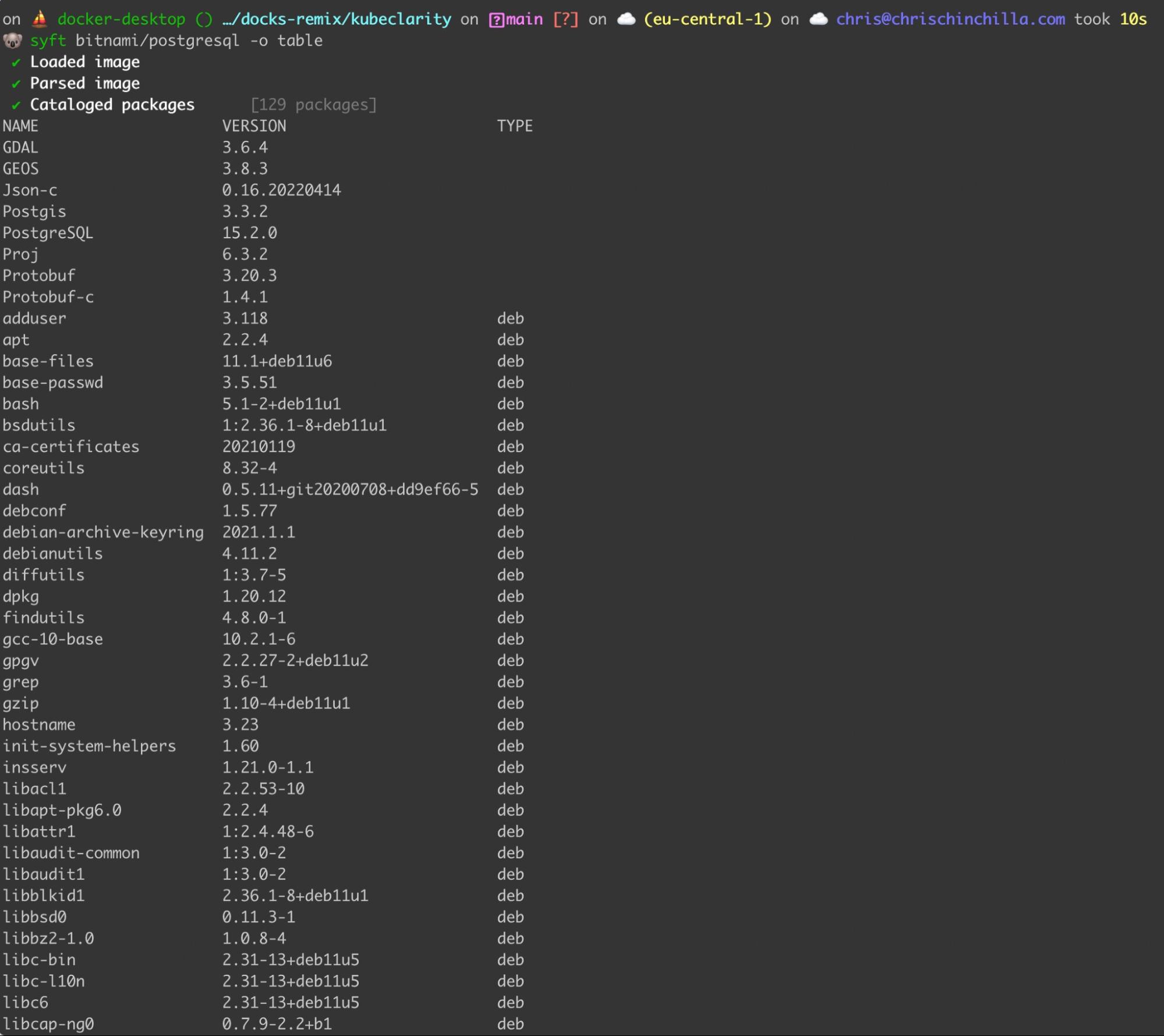Click the cloud icon before the email address
Viewport: 1164px width, 1036px height.
click(818, 19)
